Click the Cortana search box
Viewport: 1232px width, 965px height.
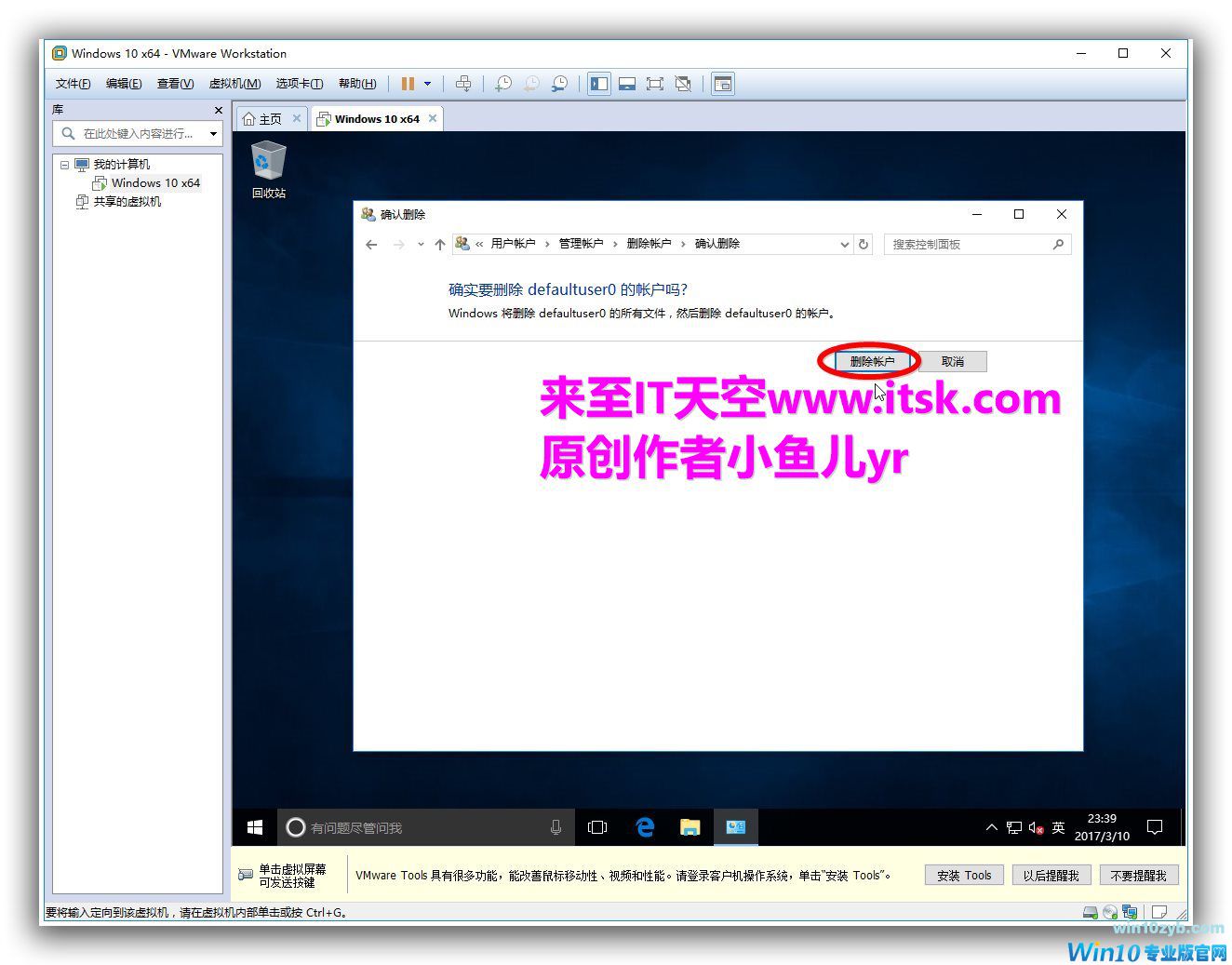click(426, 827)
